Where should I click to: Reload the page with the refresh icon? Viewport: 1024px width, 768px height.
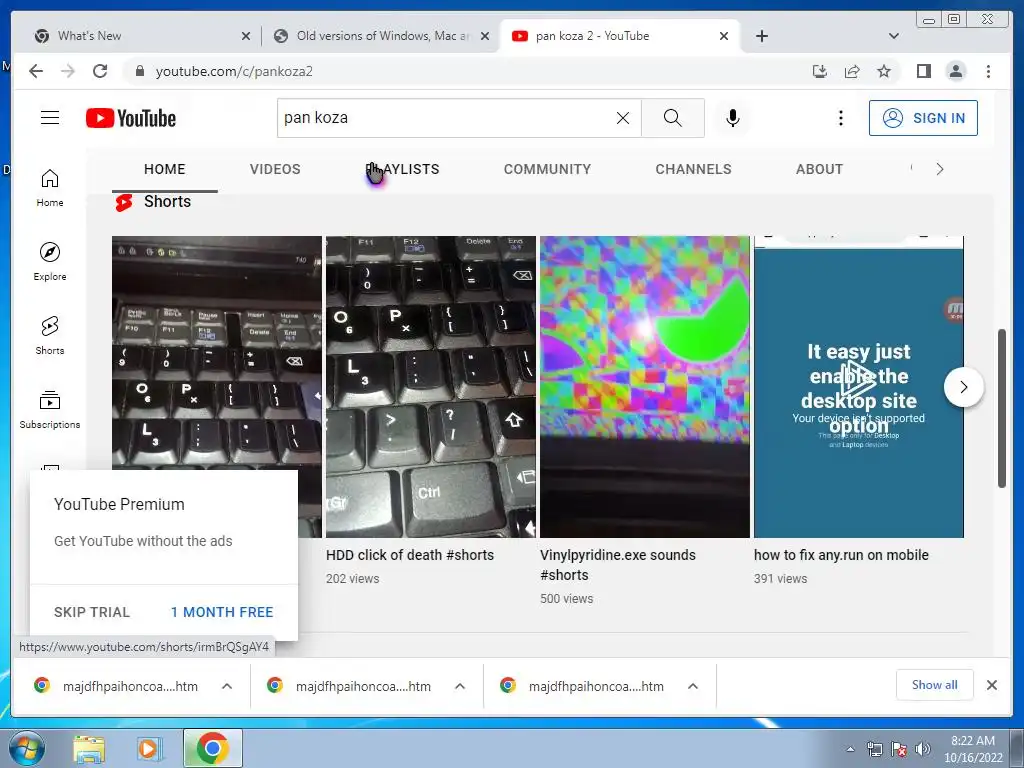coord(100,71)
